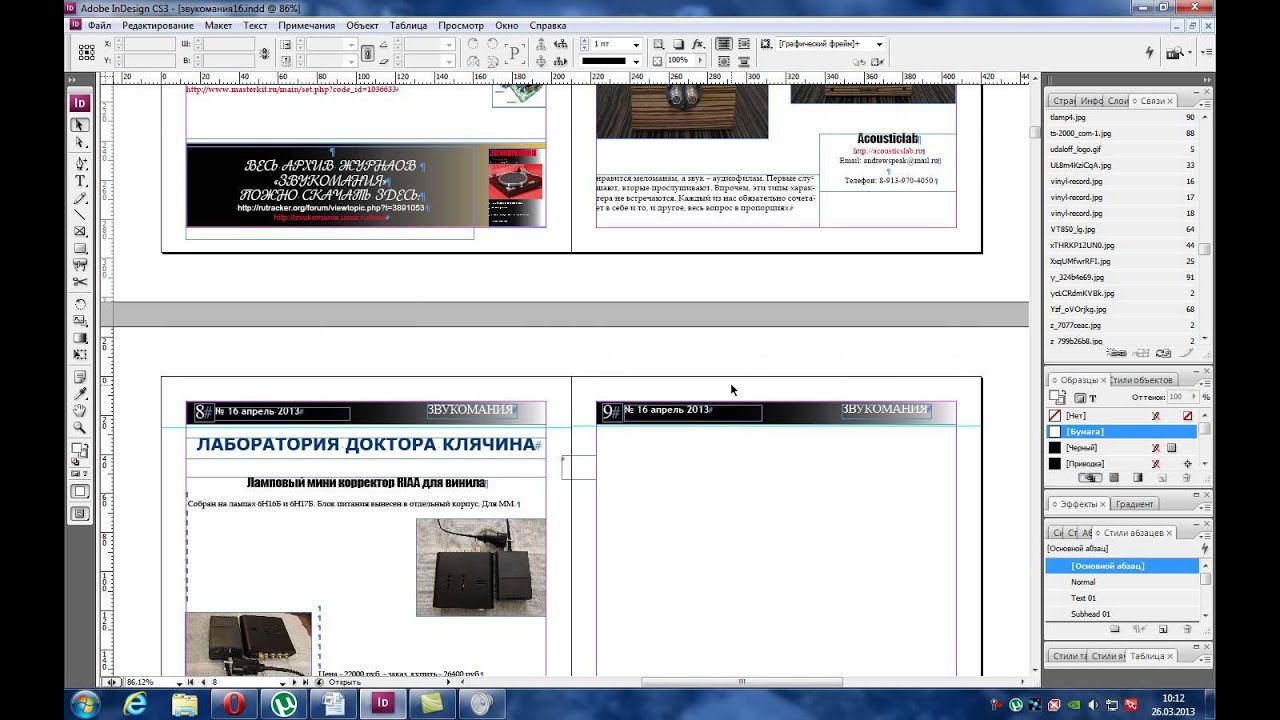Screen dimensions: 1280x720
Task: Click the Update Link button in Links panel
Action: pos(1163,354)
